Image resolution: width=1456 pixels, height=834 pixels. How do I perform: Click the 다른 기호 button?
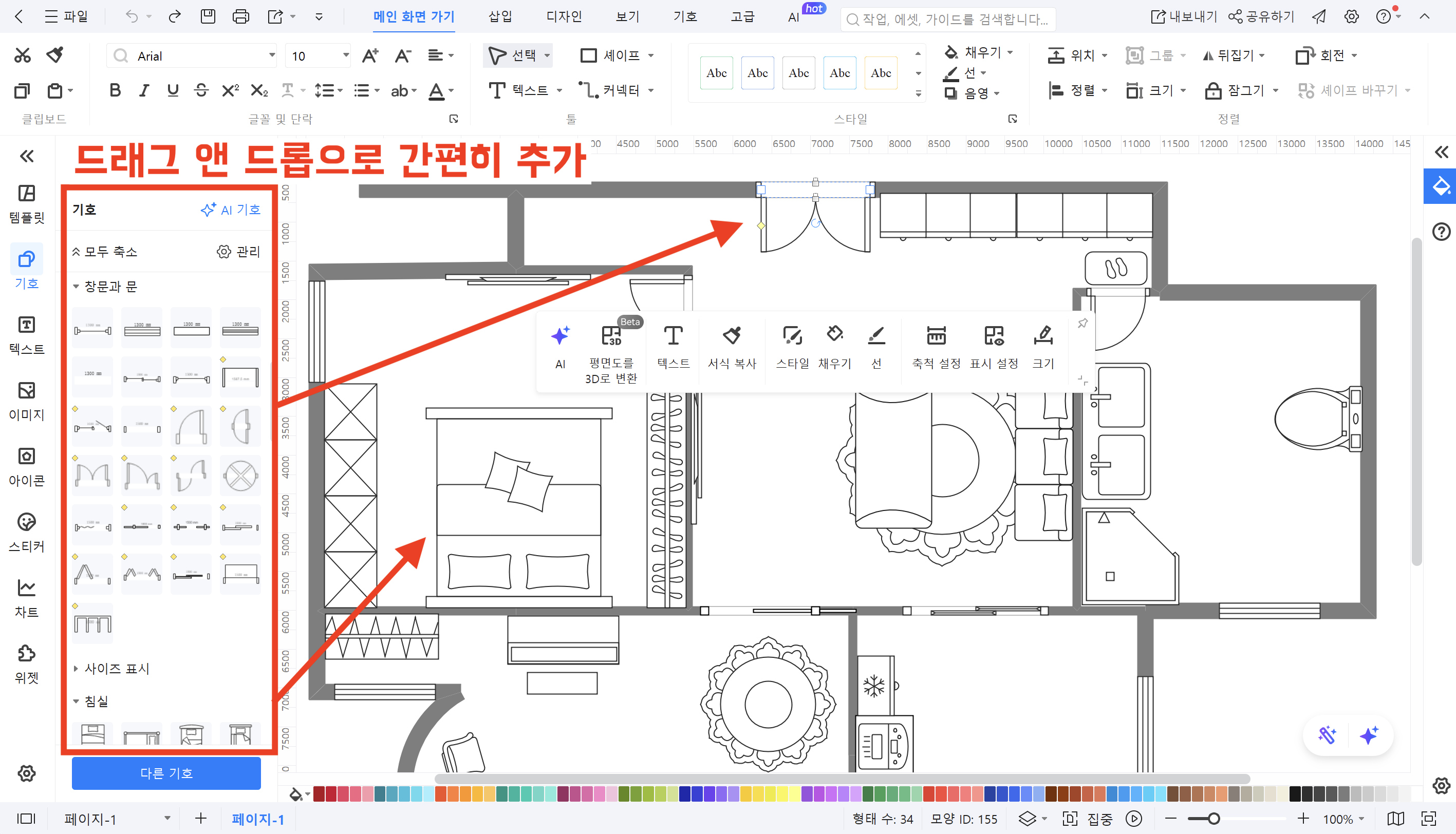click(166, 773)
